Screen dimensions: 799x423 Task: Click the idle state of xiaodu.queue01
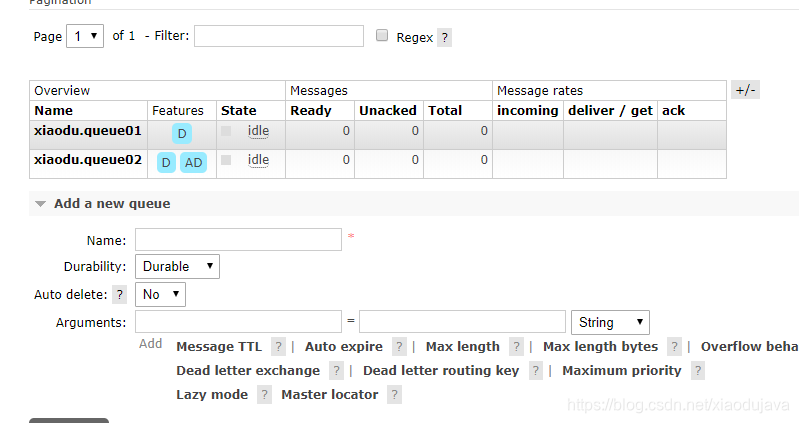[x=258, y=131]
